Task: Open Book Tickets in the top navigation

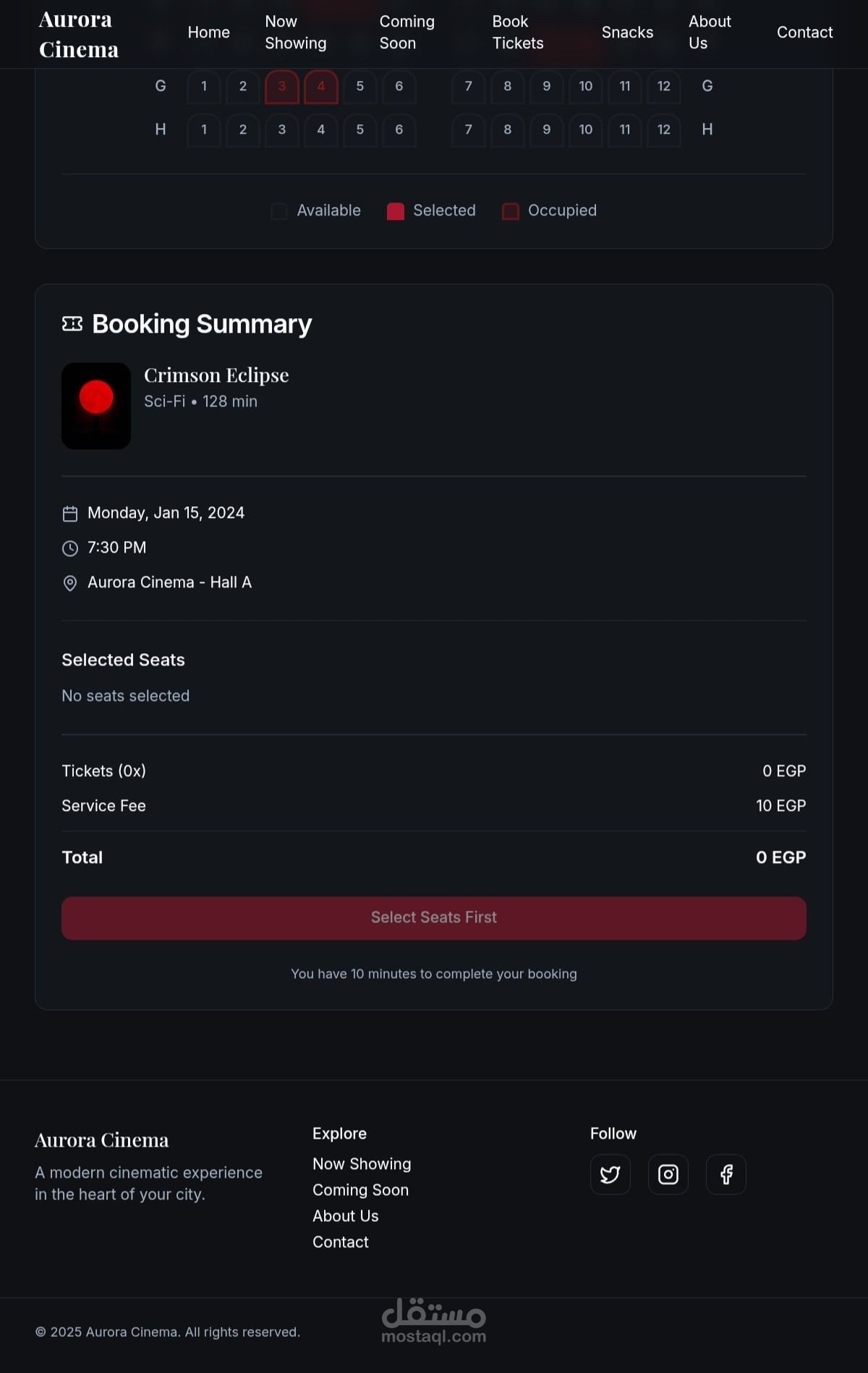Action: pyautogui.click(x=517, y=33)
